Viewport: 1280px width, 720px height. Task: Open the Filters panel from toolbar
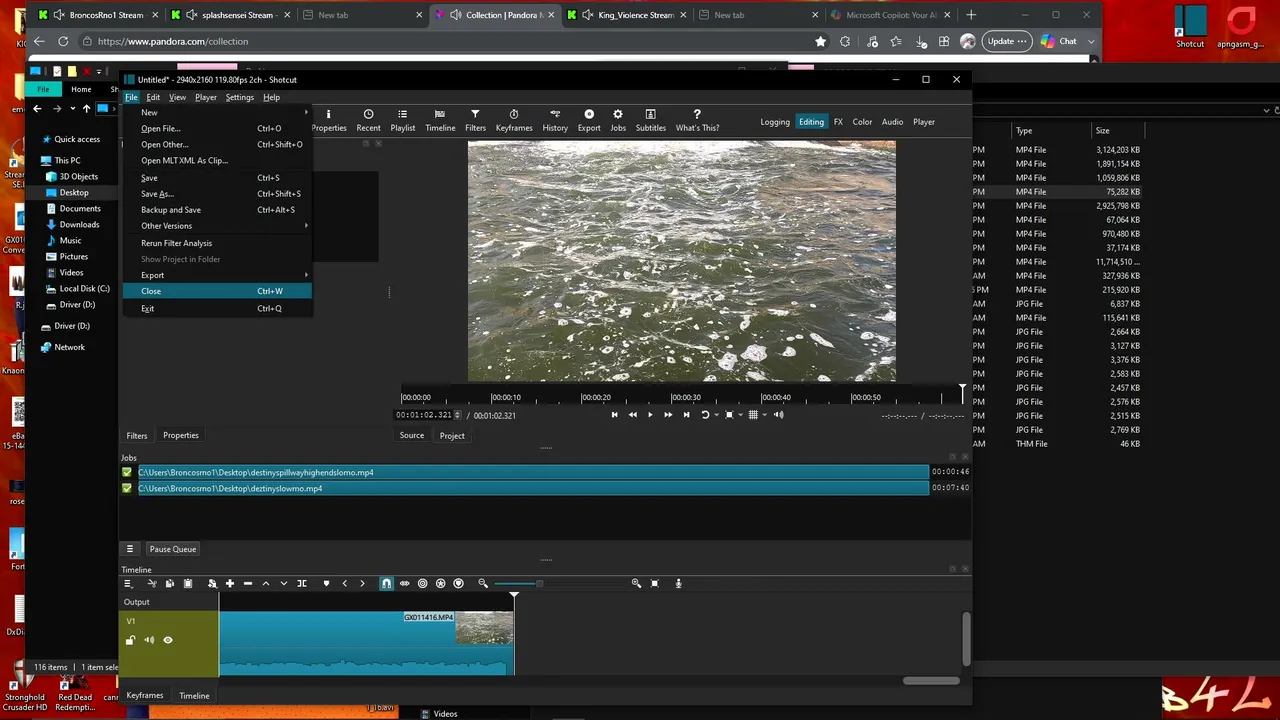coord(475,120)
